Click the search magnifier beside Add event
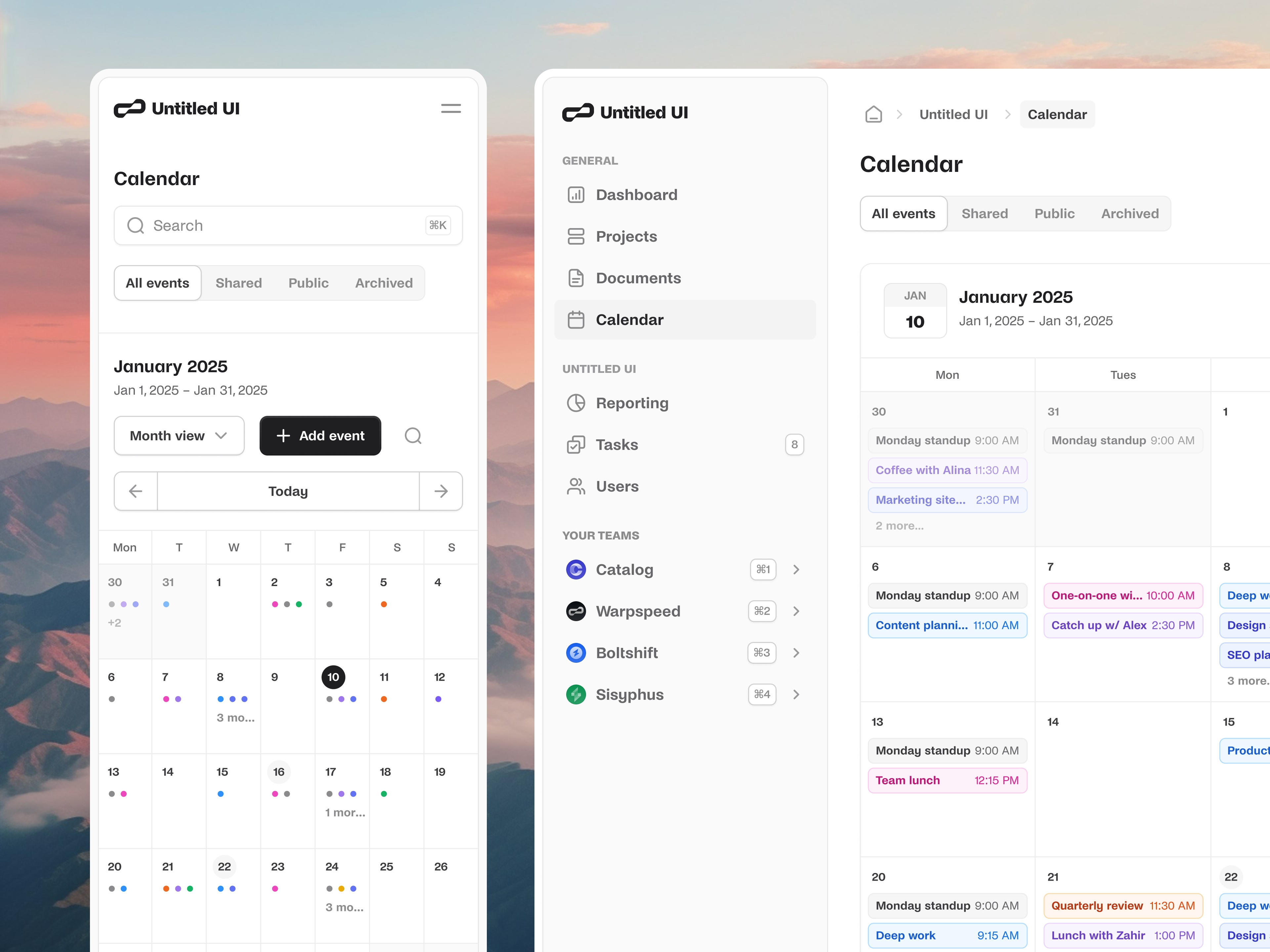The height and width of the screenshot is (952, 1270). [x=413, y=436]
